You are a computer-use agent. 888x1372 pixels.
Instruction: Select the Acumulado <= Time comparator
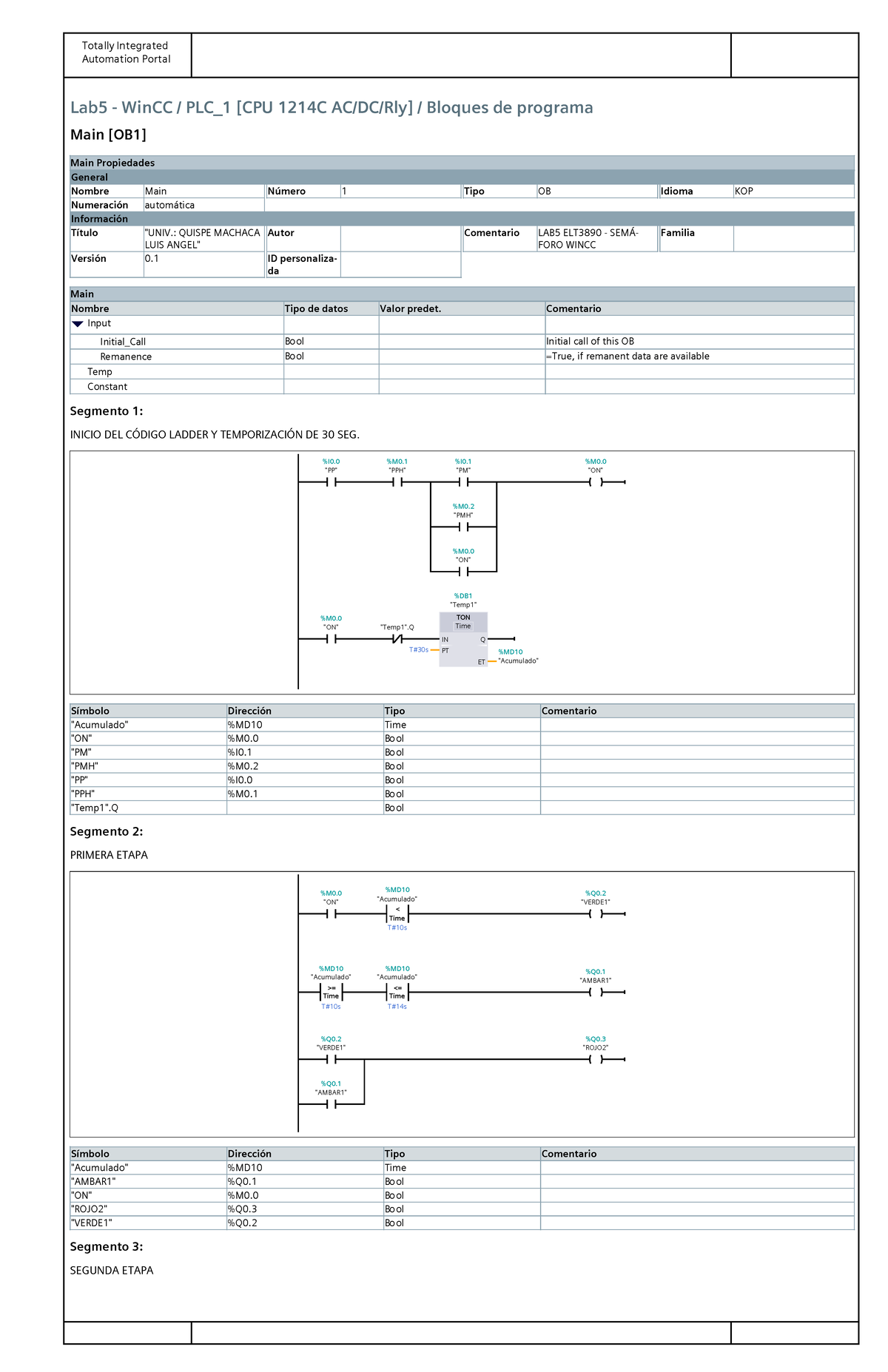pos(397,993)
